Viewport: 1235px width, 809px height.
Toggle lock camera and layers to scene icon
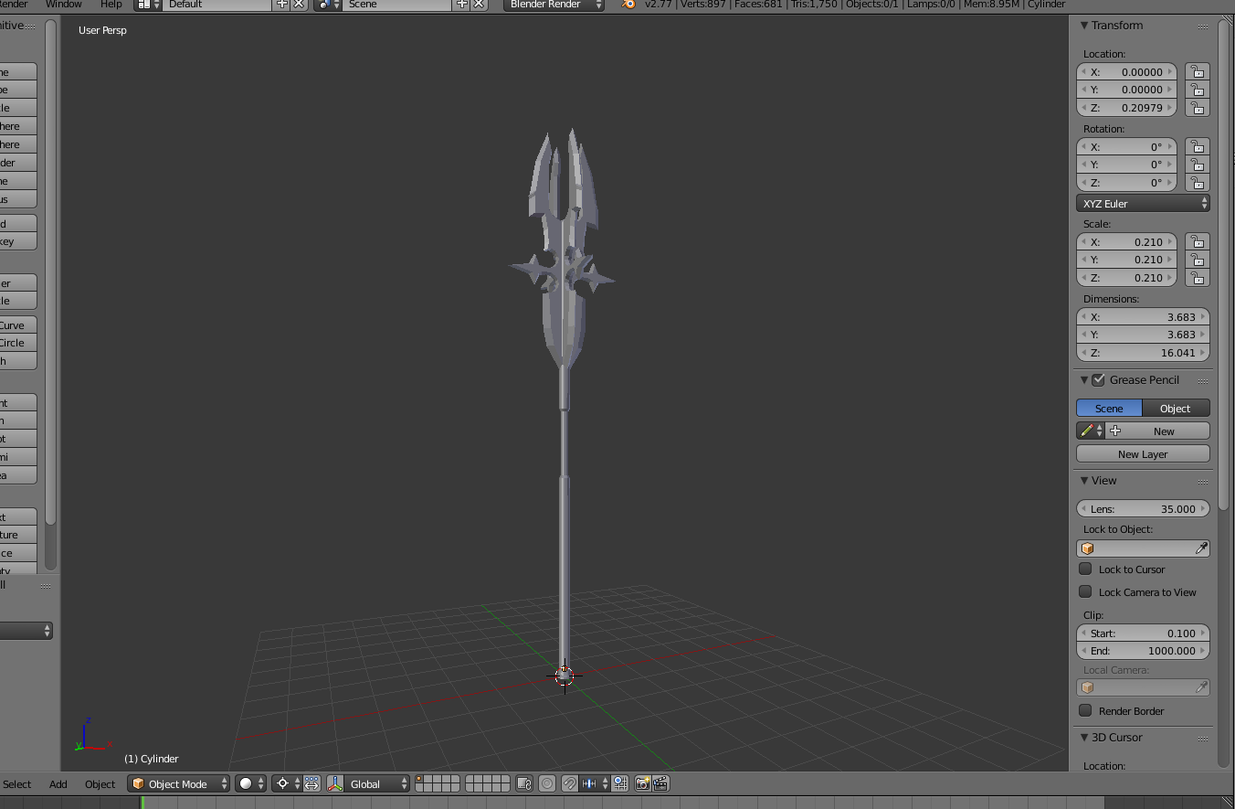click(x=525, y=784)
